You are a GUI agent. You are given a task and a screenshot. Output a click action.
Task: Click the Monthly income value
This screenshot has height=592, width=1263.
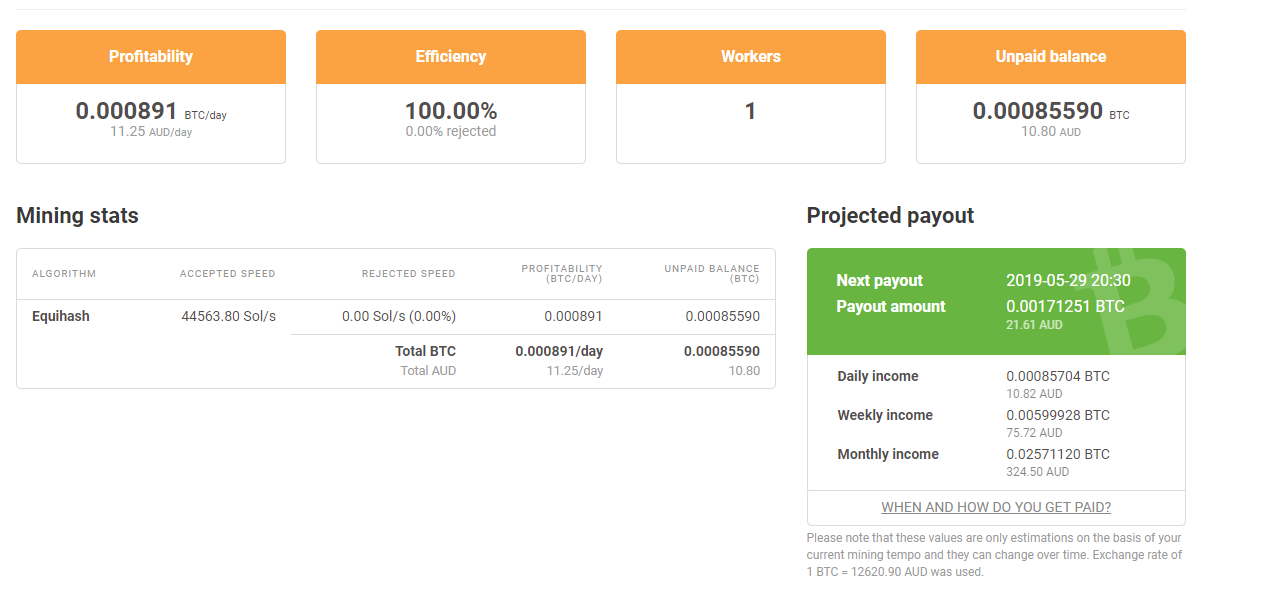click(1058, 455)
